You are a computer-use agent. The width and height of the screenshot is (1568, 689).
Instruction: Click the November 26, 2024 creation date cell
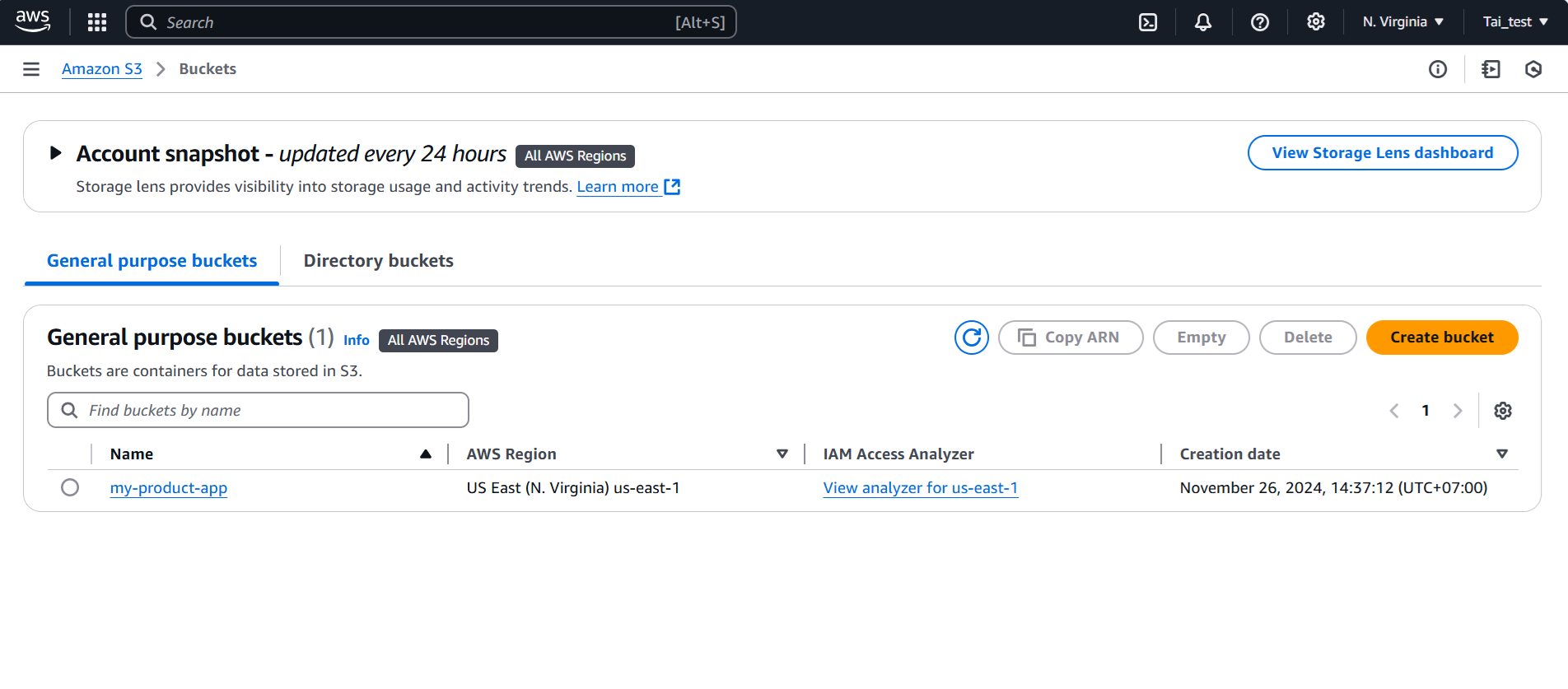click(x=1333, y=488)
